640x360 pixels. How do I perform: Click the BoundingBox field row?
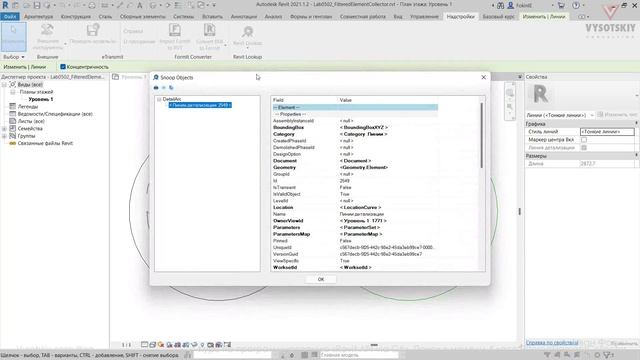355,127
